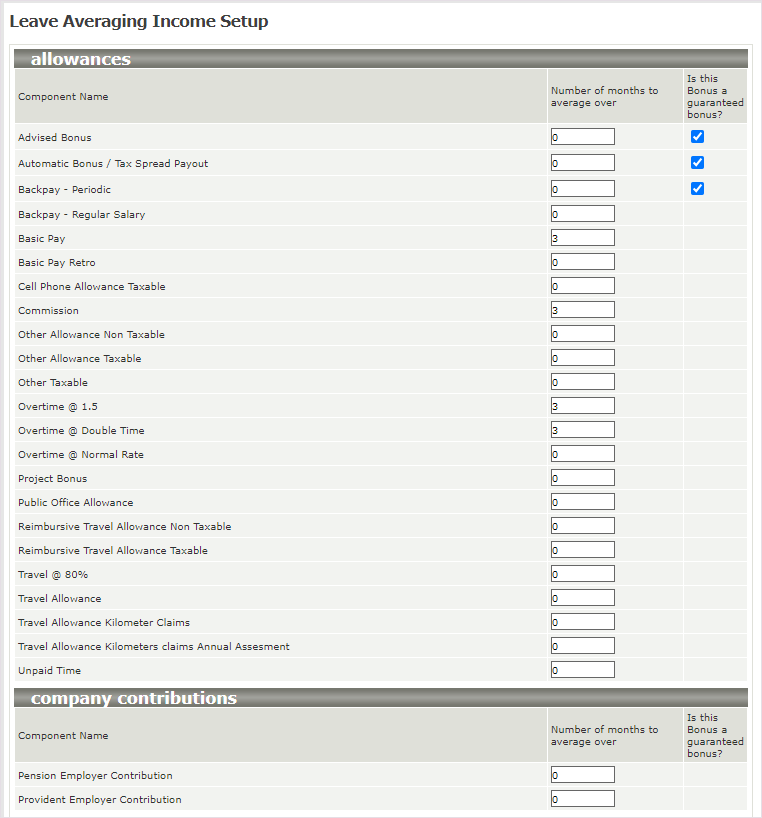Focus the Commission months to average field
762x818 pixels.
point(582,310)
